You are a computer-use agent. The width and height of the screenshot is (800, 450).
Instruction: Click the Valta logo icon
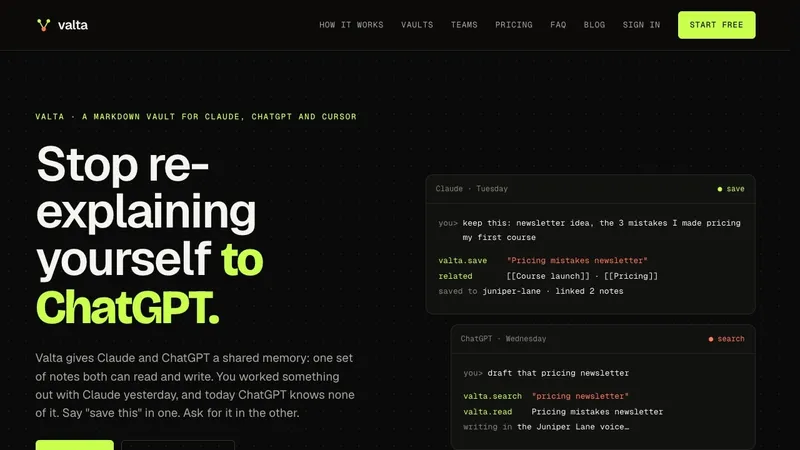tap(43, 25)
